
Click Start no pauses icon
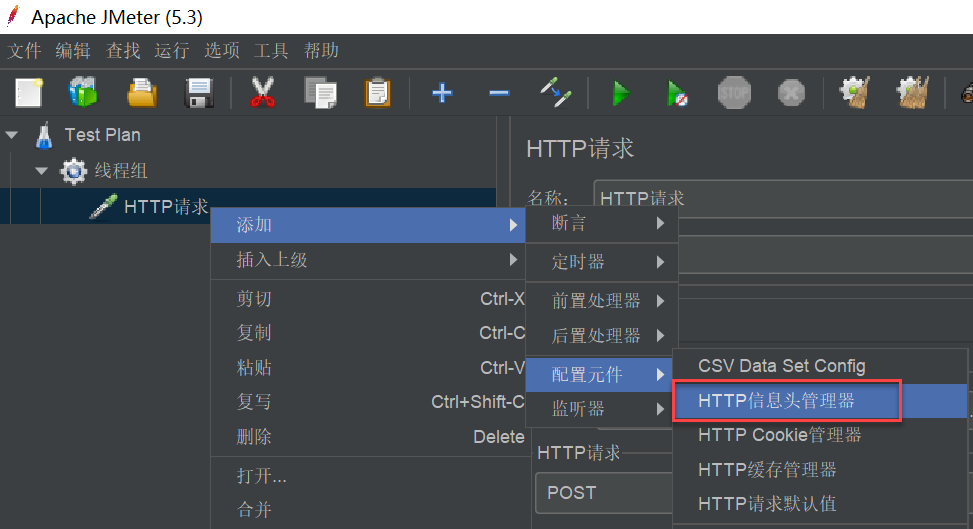pyautogui.click(x=677, y=94)
